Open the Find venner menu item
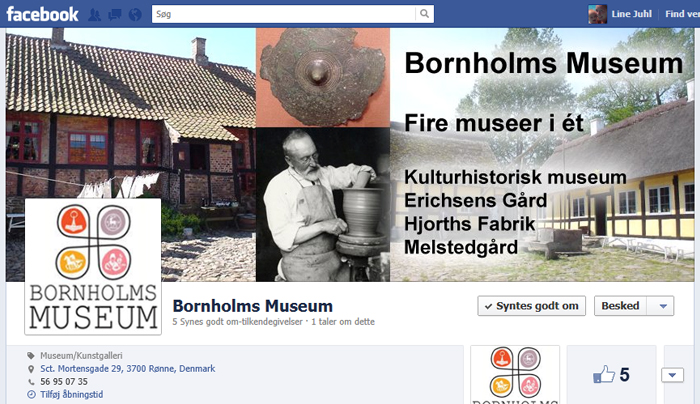 pyautogui.click(x=682, y=14)
